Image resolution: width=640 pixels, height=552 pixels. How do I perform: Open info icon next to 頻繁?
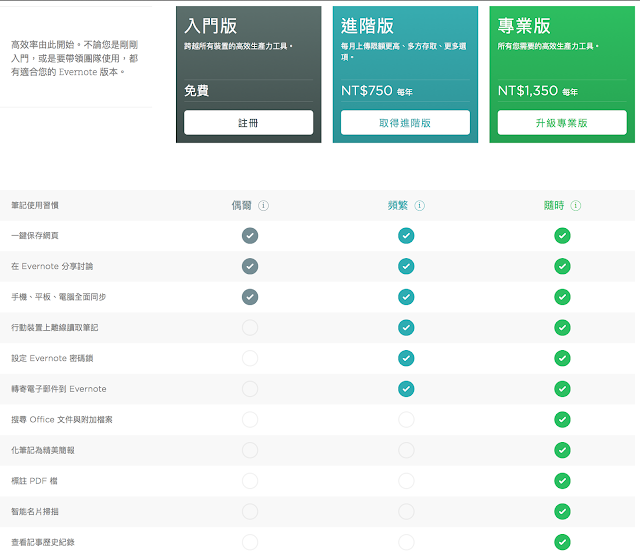420,205
